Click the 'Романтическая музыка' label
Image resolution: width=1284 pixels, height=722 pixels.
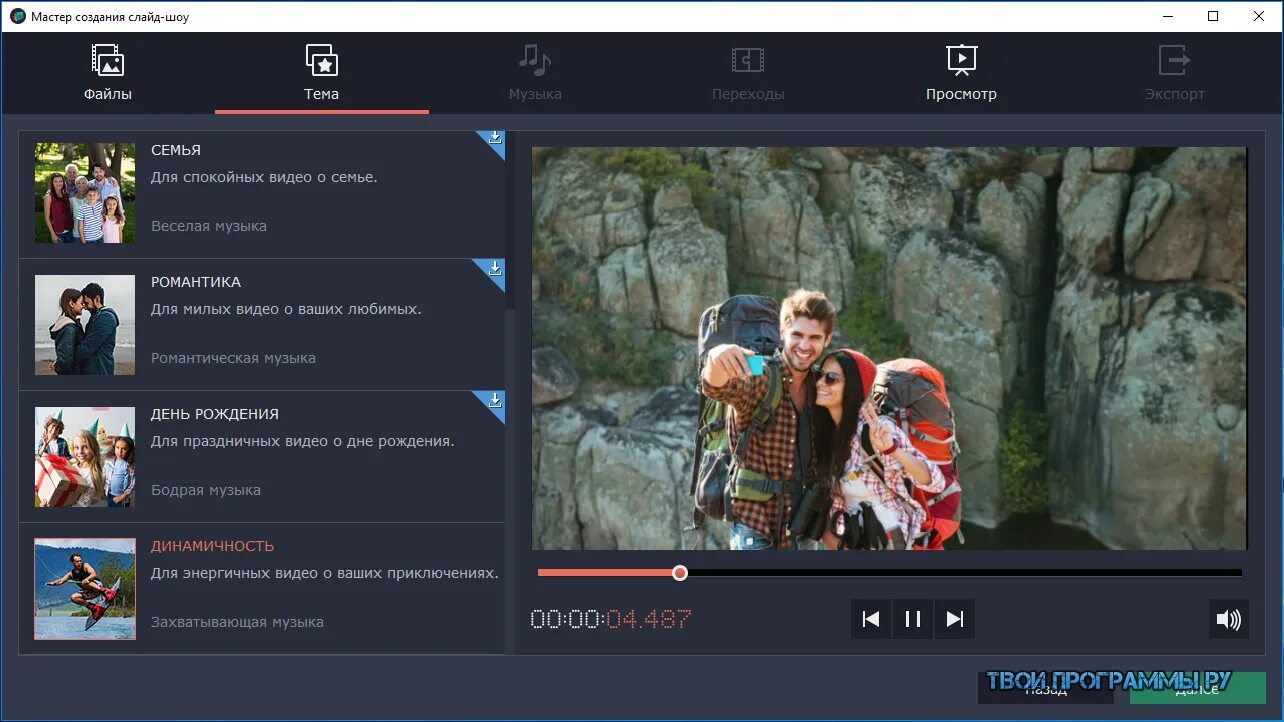[x=233, y=358]
